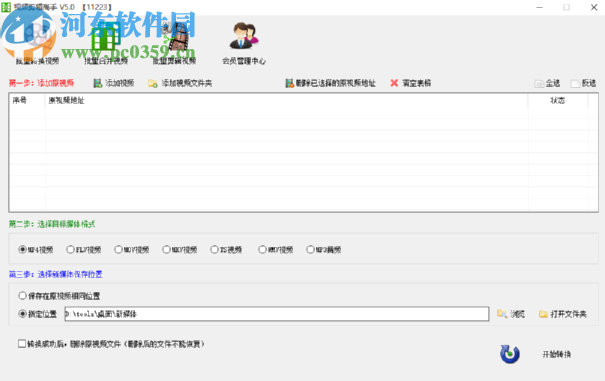Click the 序号 column header
The height and width of the screenshot is (381, 605).
point(27,101)
